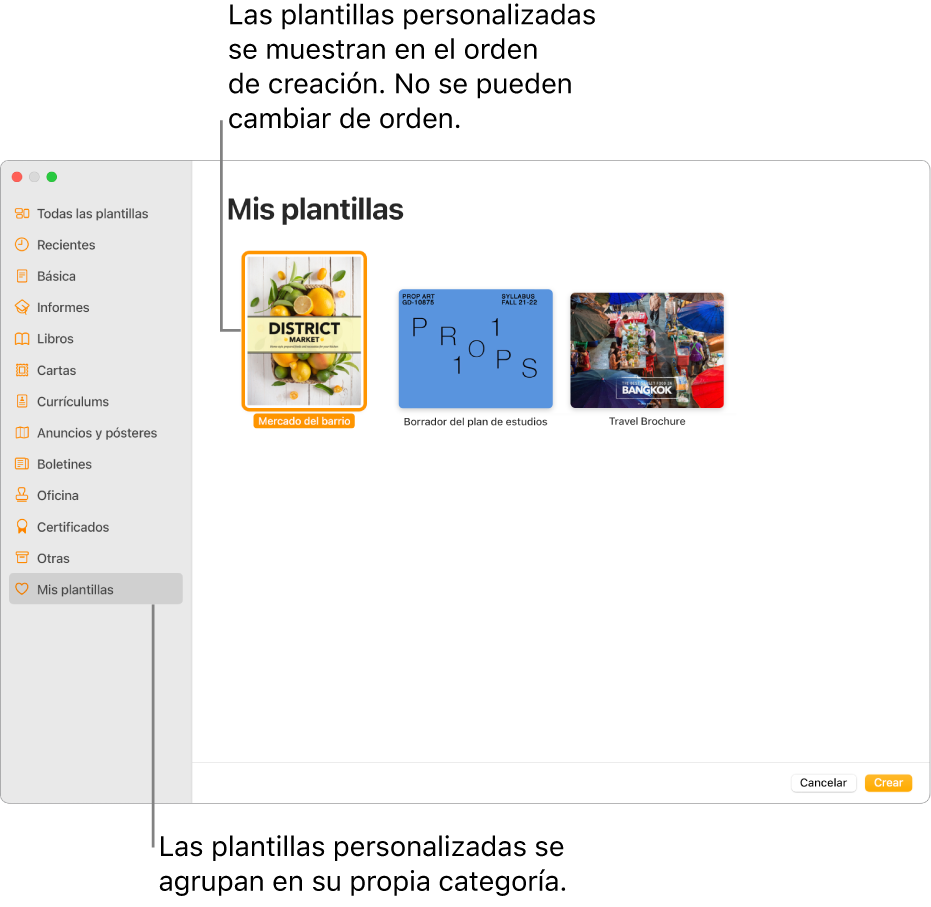Open the Boletines category

64,464
